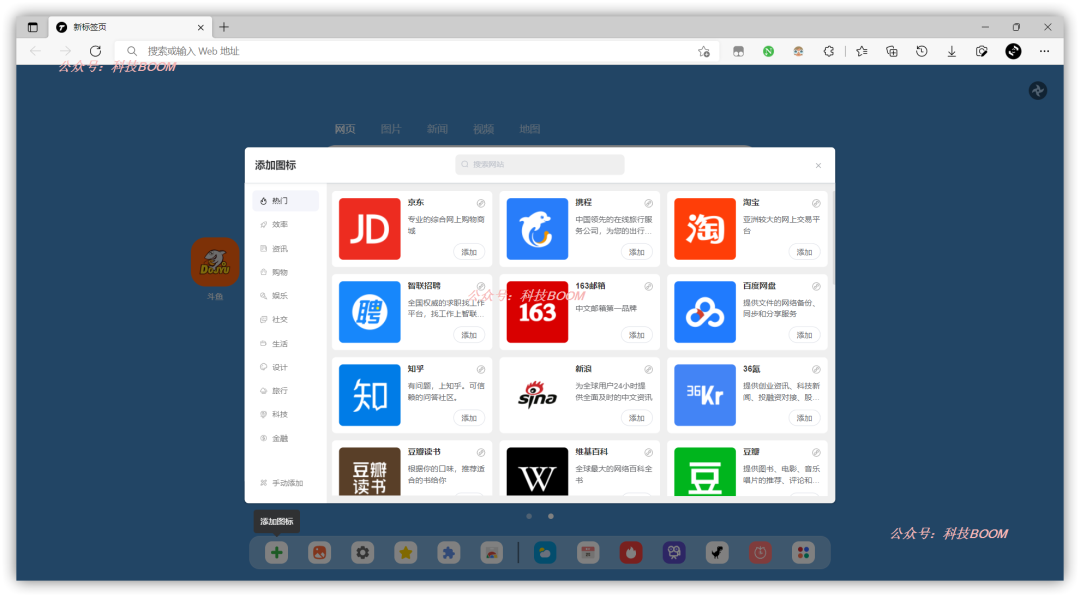Click 添加 button on the 36氪 card
Screen dimensions: 1080x597
[804, 418]
